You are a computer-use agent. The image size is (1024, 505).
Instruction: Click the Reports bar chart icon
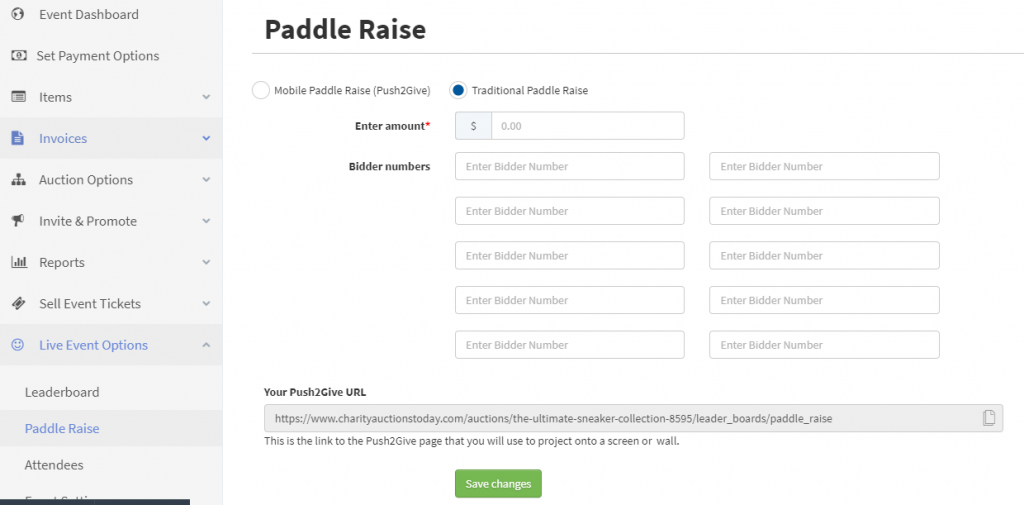(x=19, y=262)
